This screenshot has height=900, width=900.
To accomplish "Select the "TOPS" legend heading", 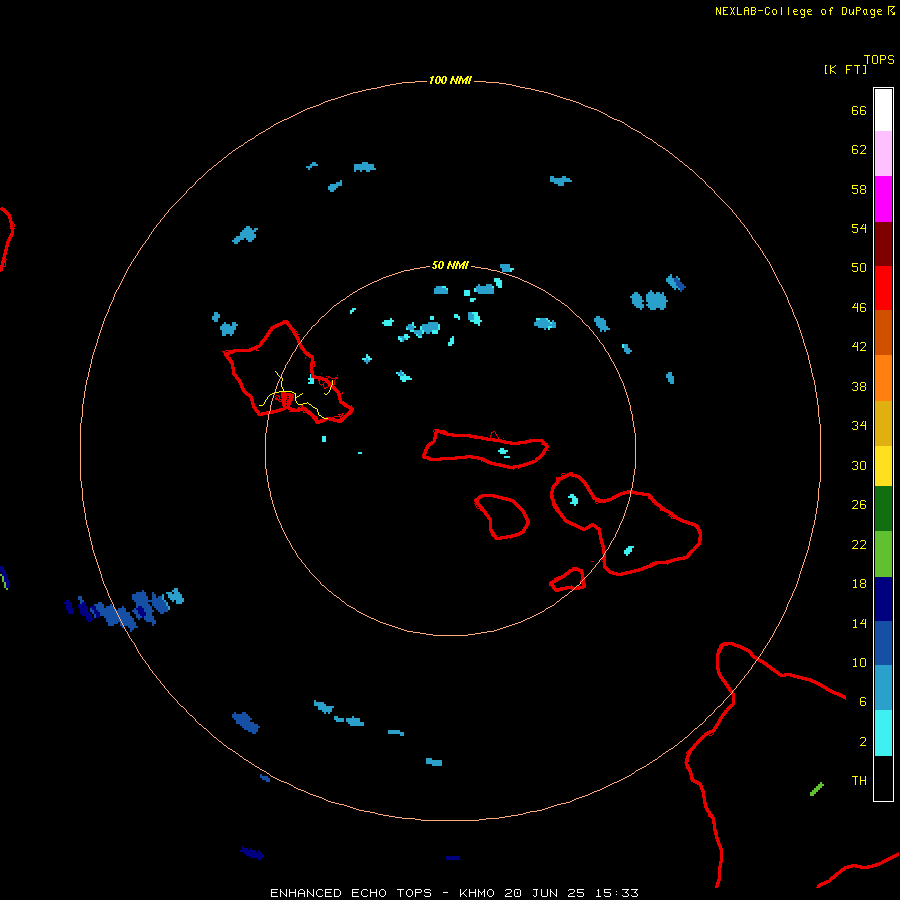I will click(879, 60).
